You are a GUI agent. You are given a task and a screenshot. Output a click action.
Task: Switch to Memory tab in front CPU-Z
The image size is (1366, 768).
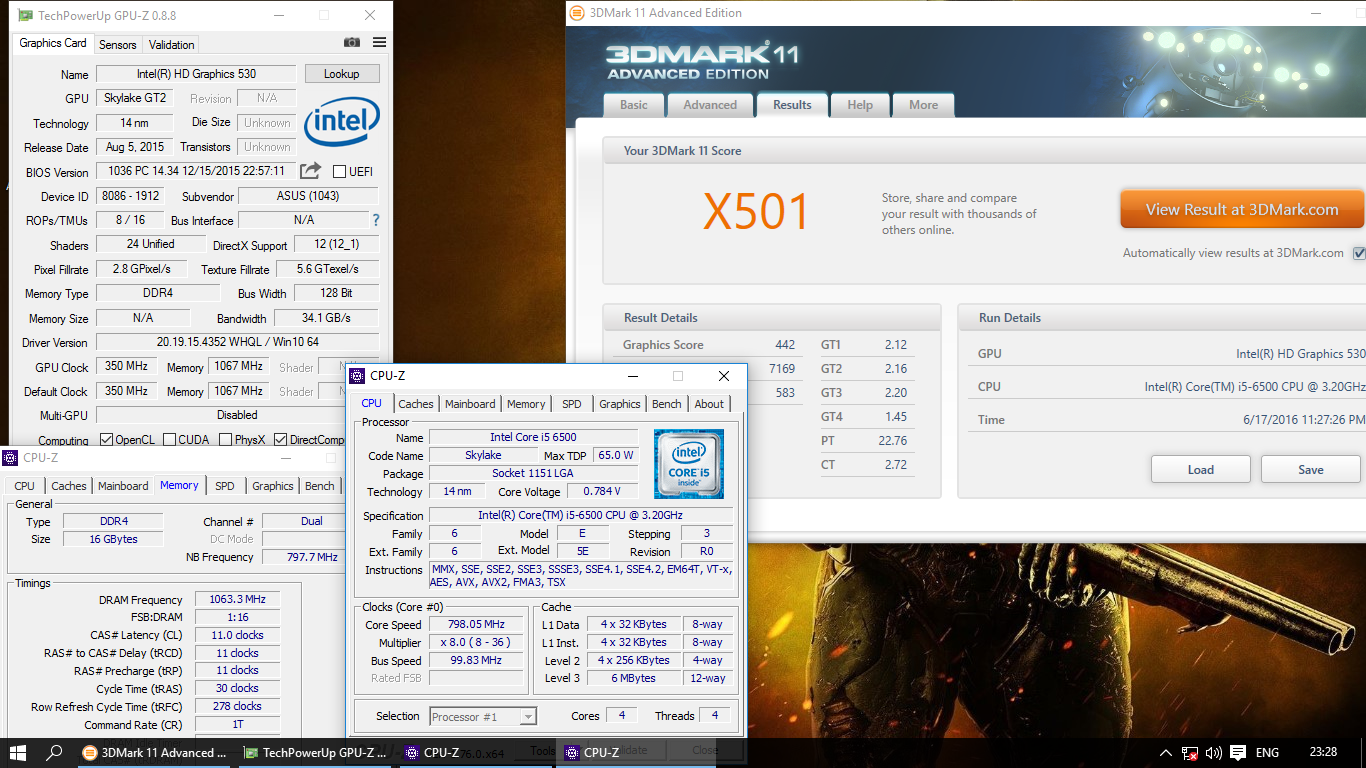point(526,404)
